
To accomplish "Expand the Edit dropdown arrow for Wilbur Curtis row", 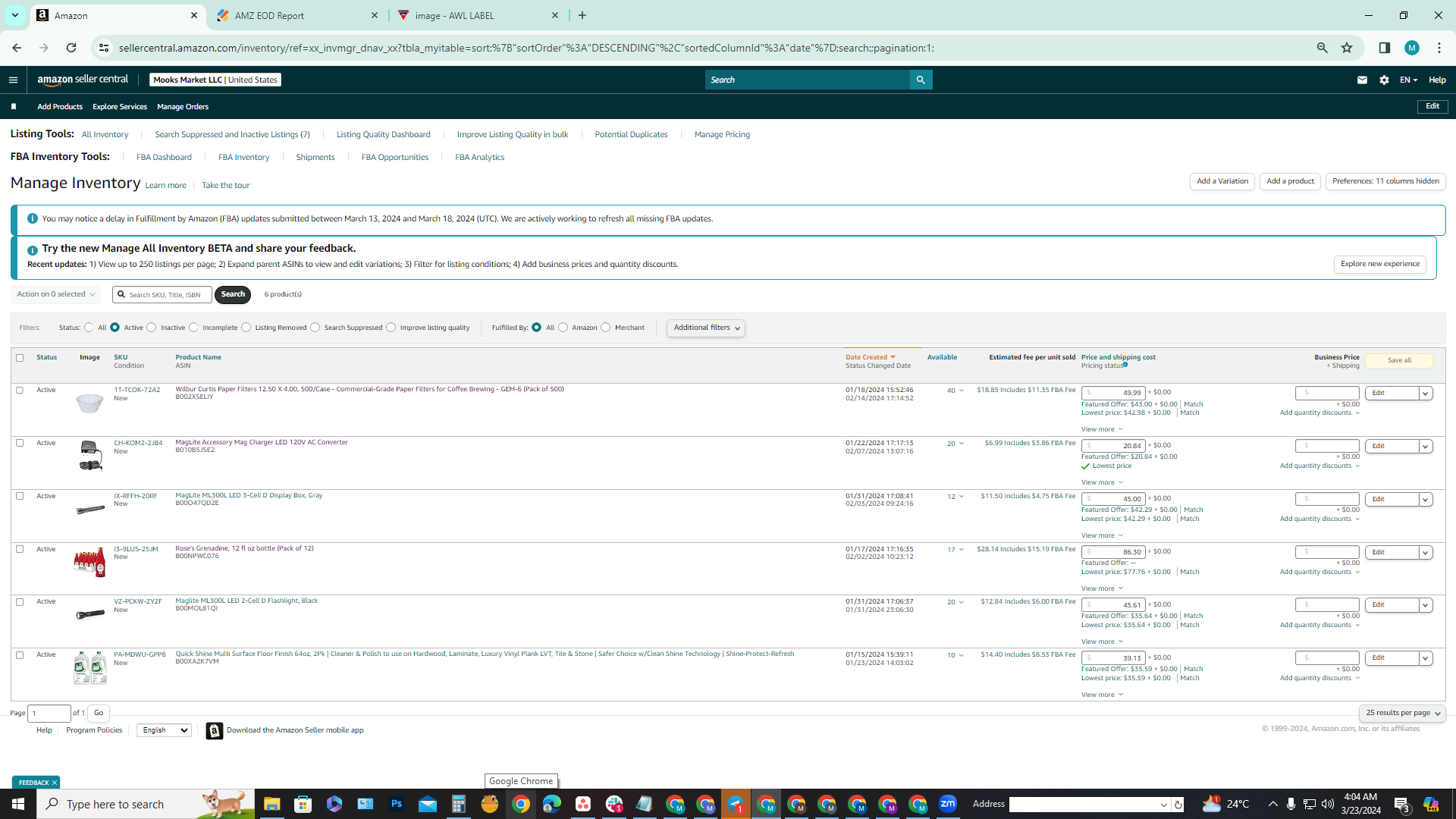I will [x=1426, y=394].
